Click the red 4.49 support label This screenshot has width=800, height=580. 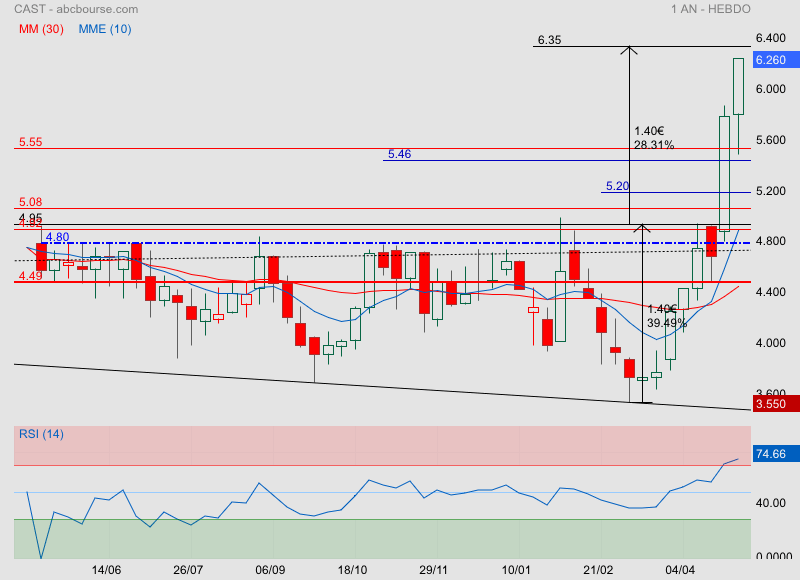(x=31, y=276)
